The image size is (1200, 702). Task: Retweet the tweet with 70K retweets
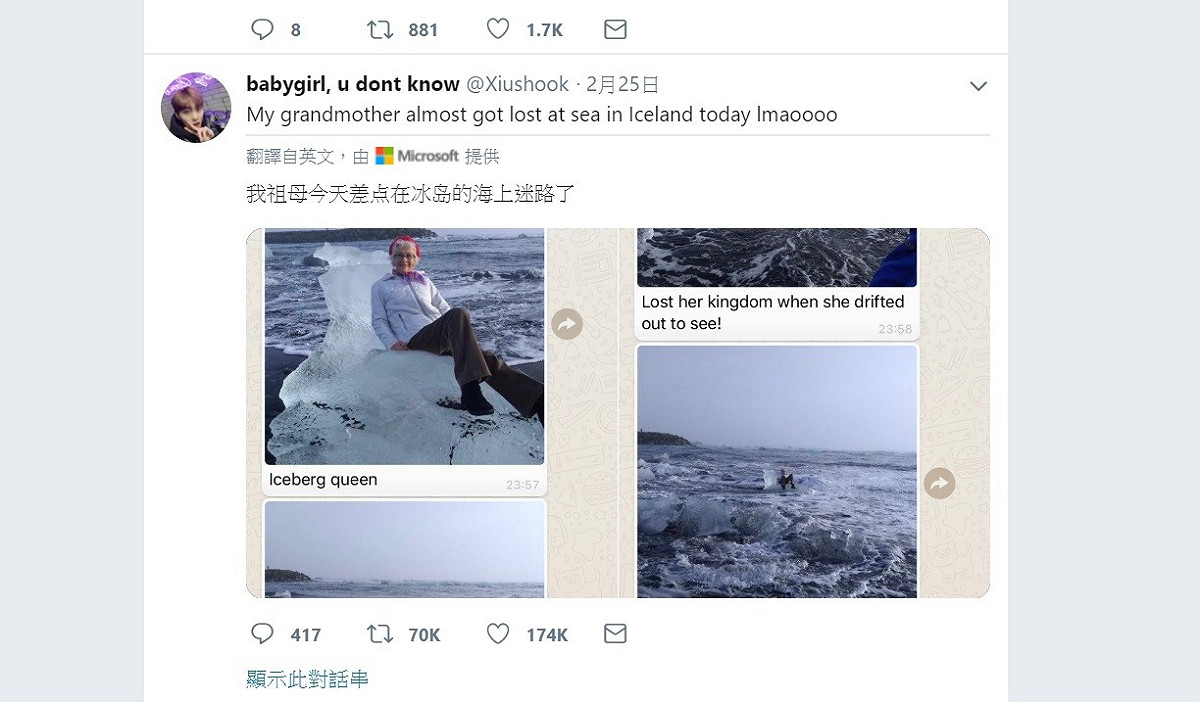pyautogui.click(x=380, y=634)
